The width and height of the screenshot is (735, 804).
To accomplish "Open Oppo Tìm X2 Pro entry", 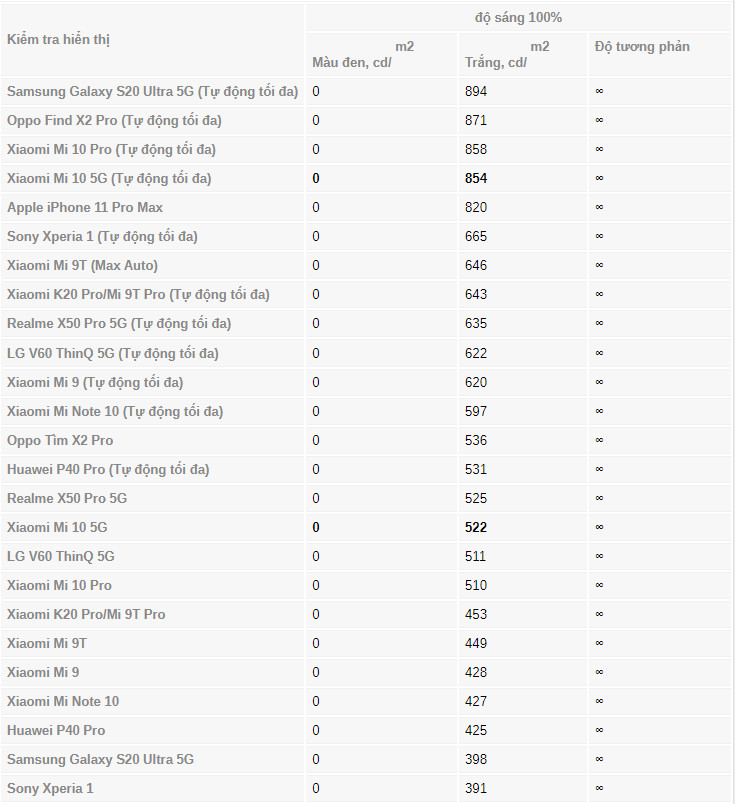I will coord(60,440).
